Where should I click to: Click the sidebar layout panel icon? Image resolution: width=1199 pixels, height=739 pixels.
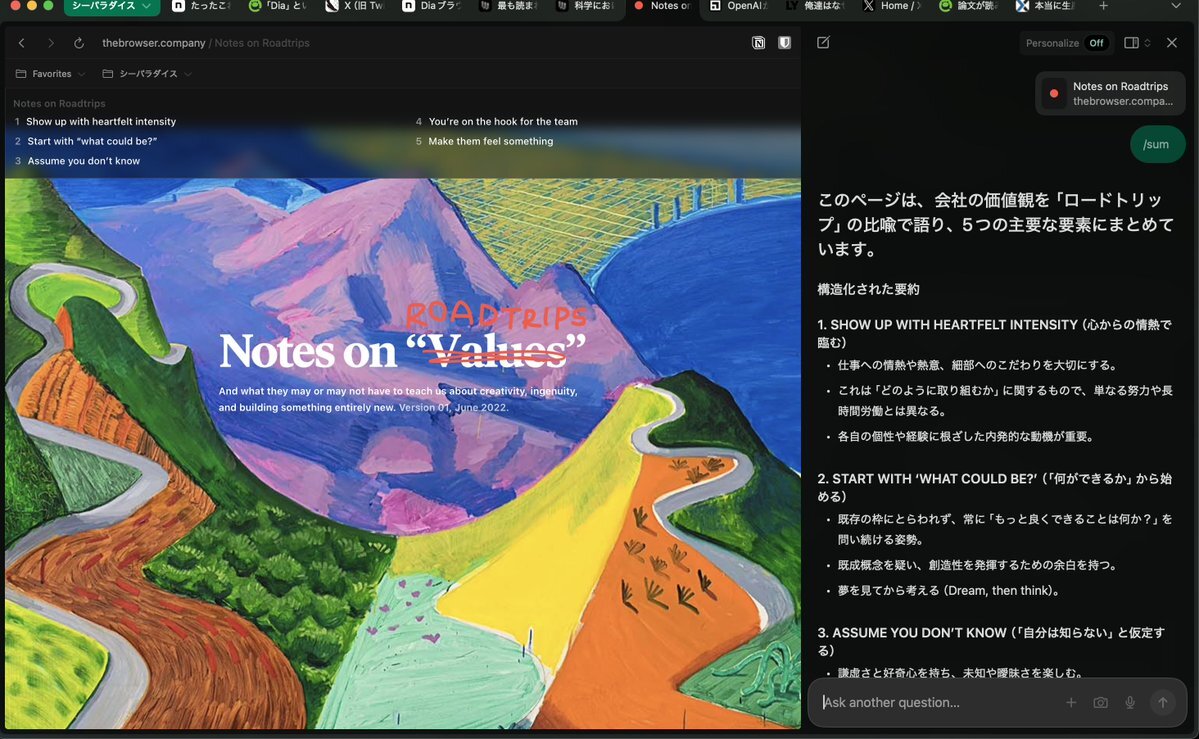1131,43
